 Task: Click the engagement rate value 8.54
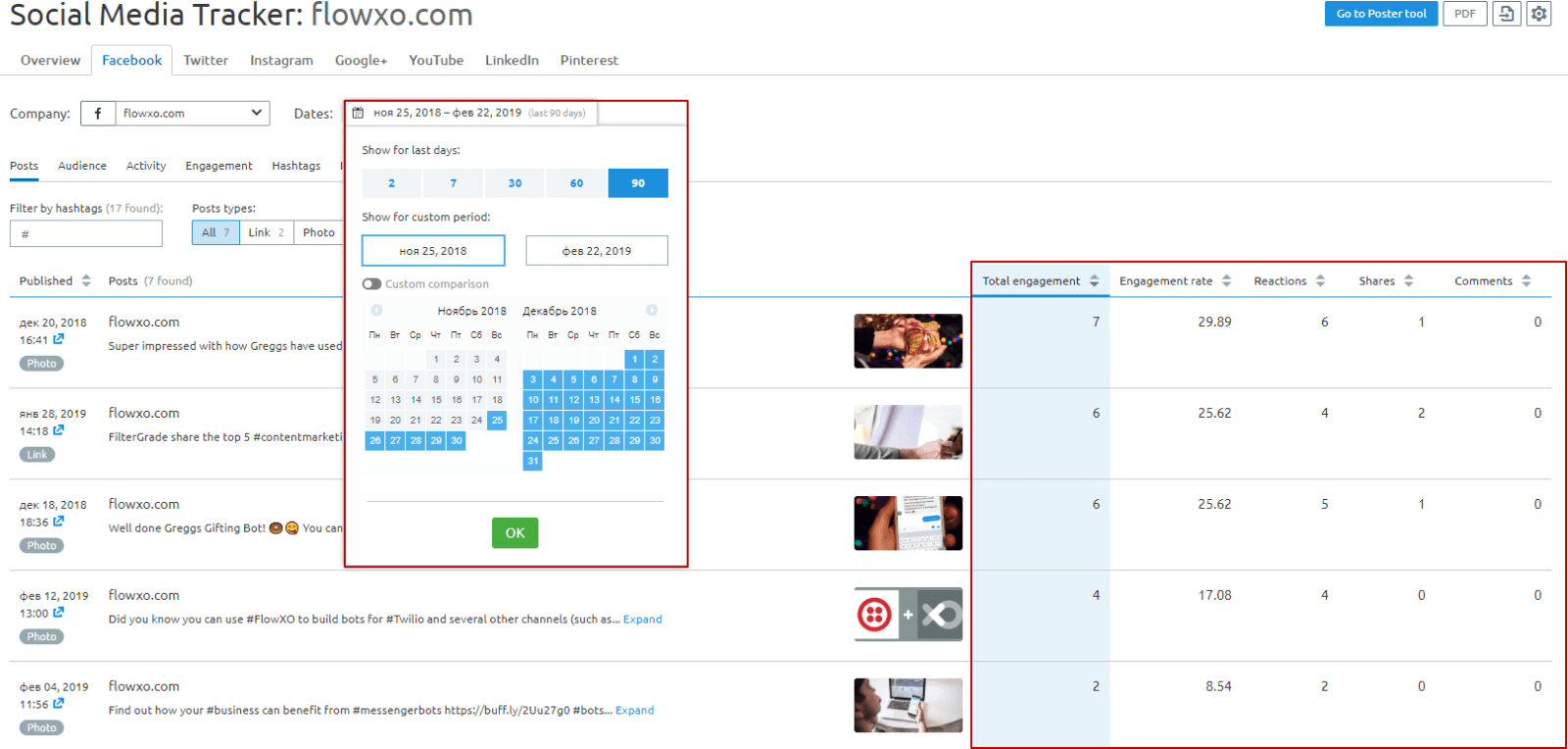pyautogui.click(x=1218, y=686)
